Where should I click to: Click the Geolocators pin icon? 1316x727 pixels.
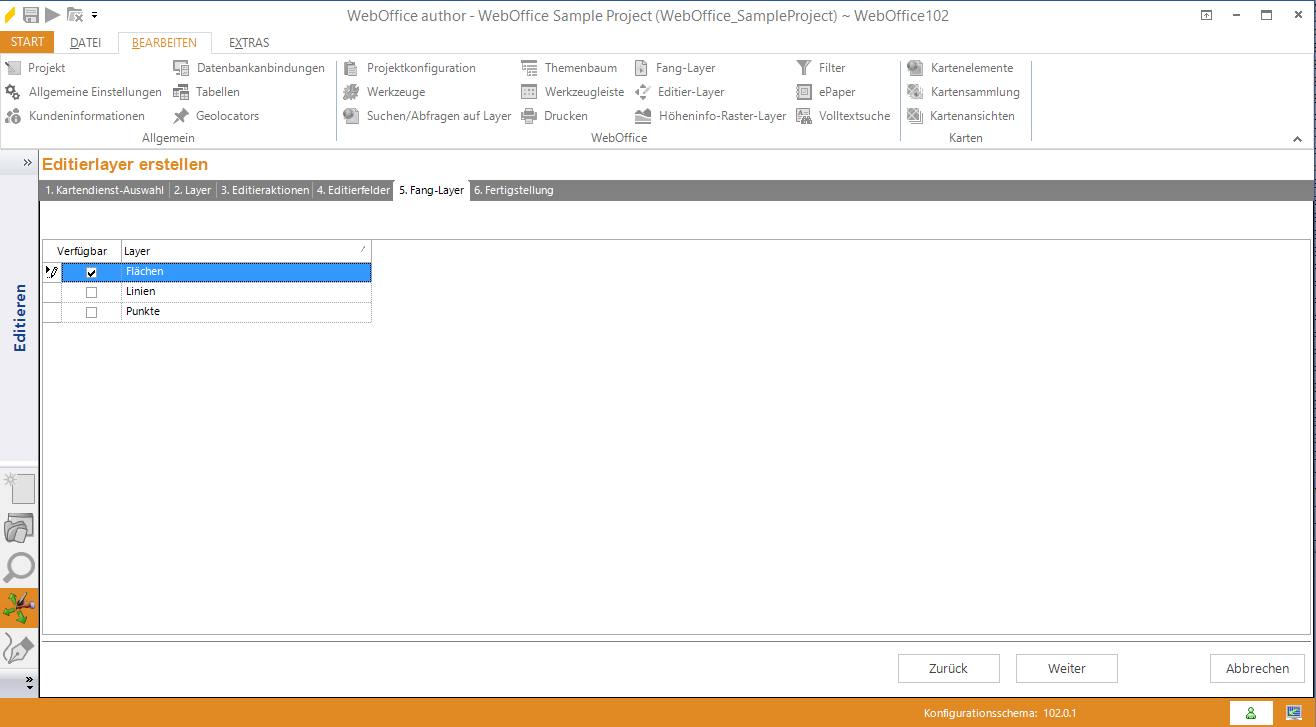click(181, 116)
